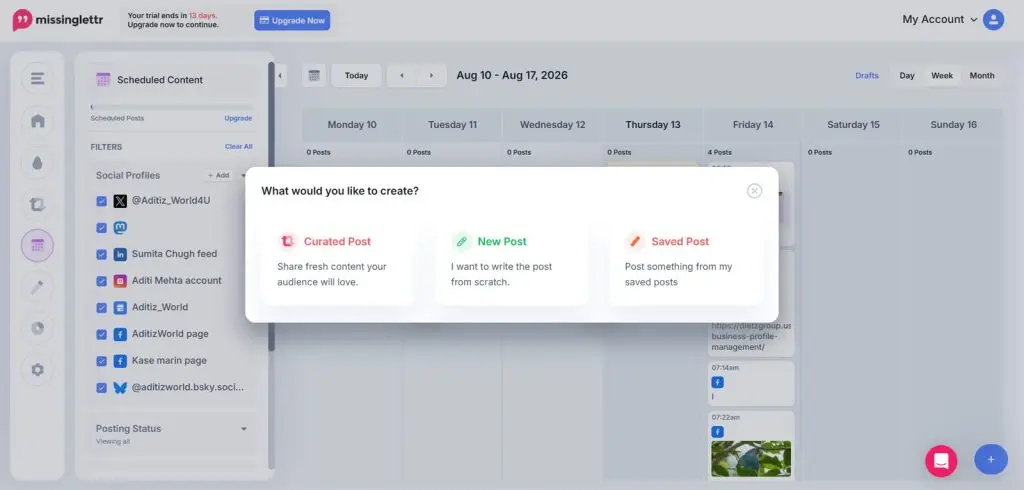Open the Curate icon in sidebar
This screenshot has height=490, width=1024.
pos(37,204)
